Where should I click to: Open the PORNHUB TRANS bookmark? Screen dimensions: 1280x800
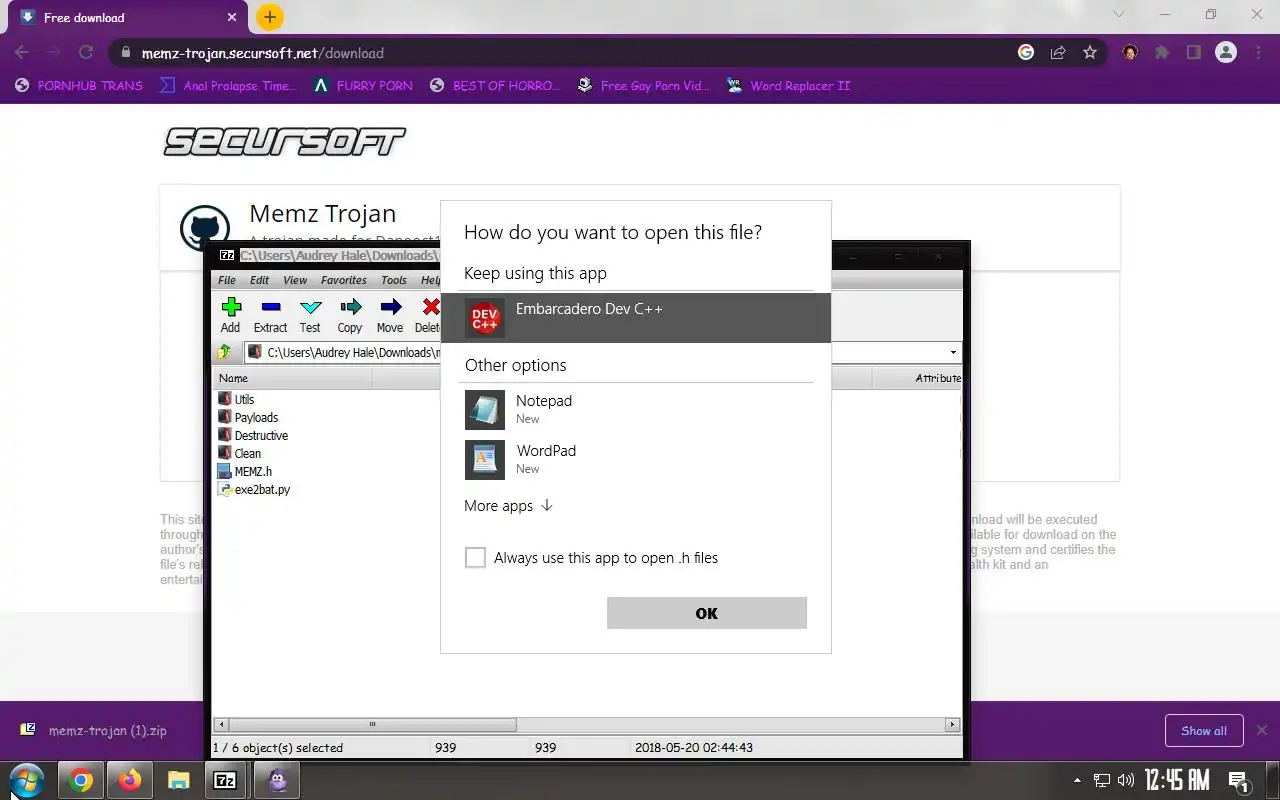click(x=79, y=85)
